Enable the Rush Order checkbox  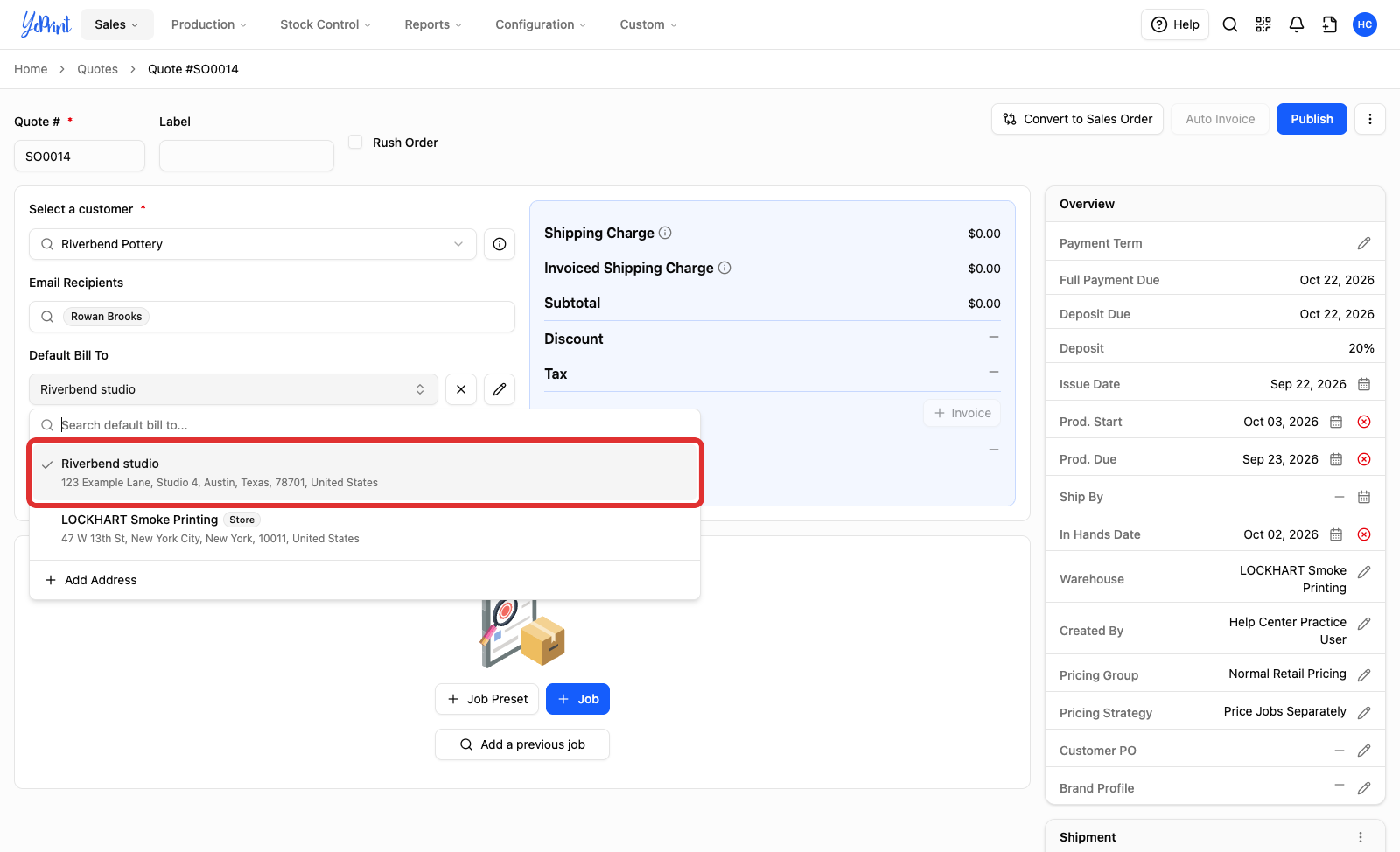(x=355, y=142)
